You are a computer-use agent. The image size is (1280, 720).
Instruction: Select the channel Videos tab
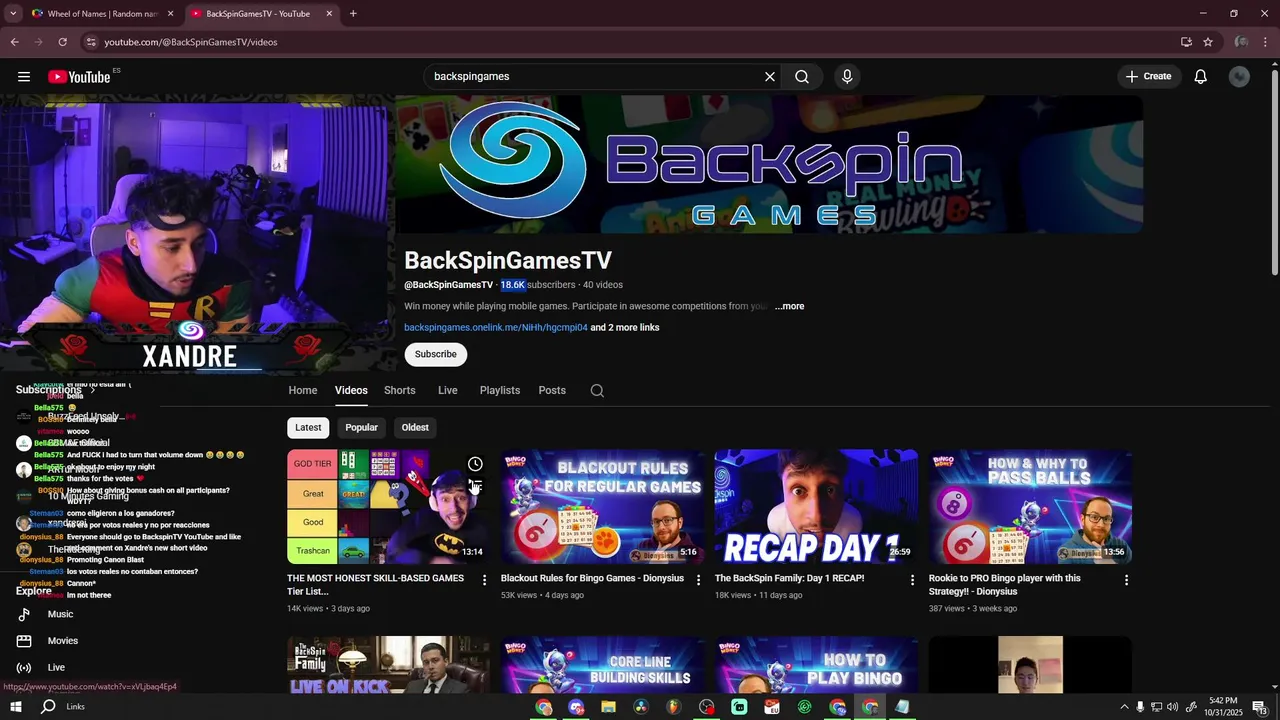(x=351, y=391)
